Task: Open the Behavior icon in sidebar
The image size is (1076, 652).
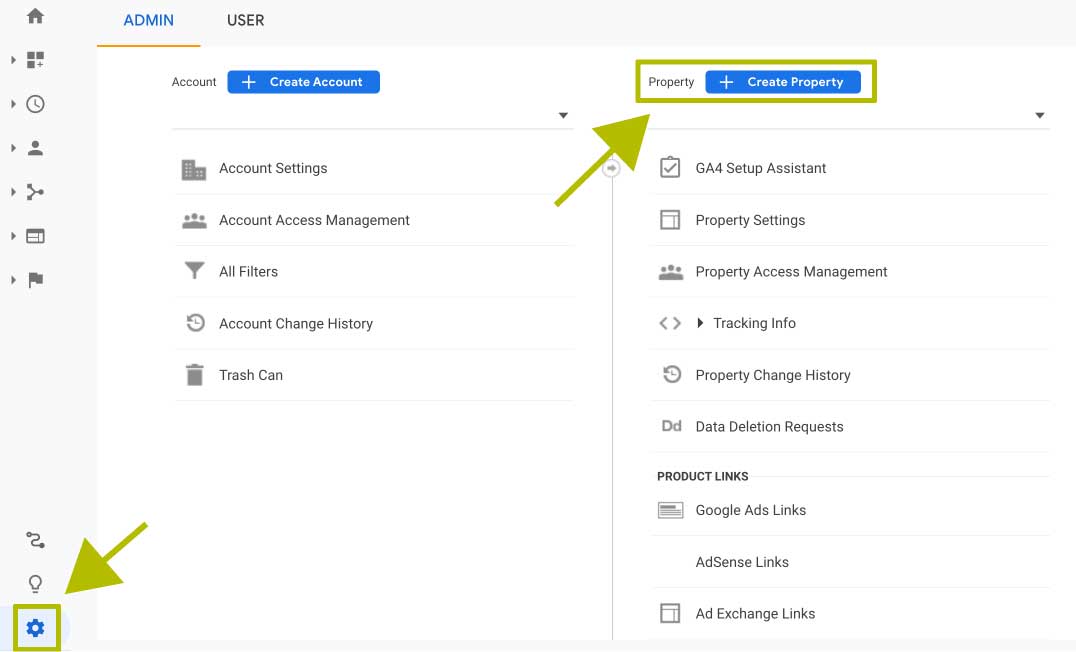Action: [x=36, y=236]
